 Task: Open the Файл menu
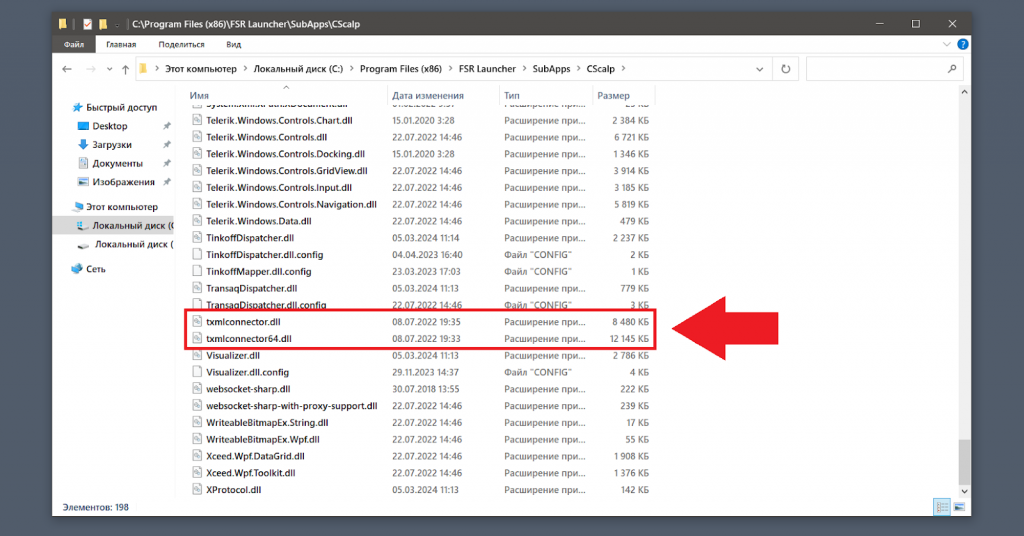click(x=74, y=44)
